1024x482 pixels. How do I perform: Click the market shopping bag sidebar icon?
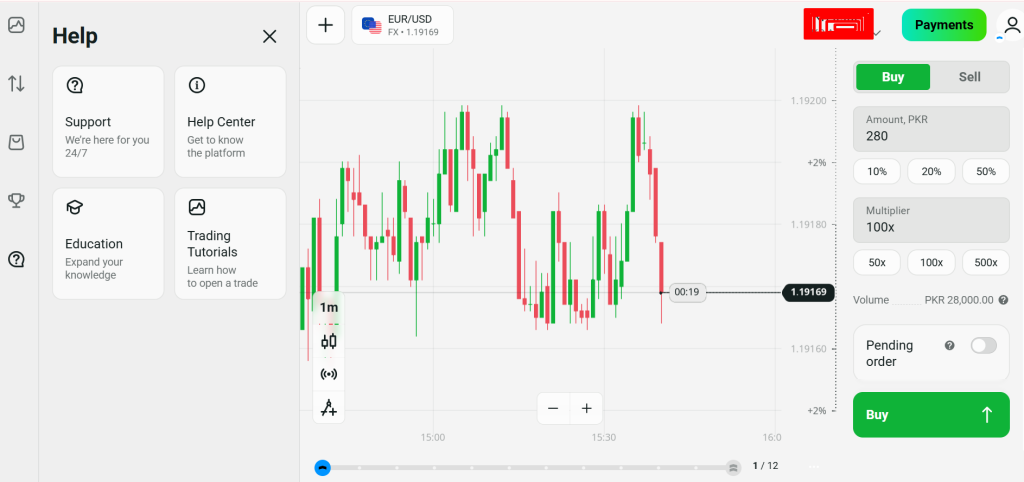[16, 143]
